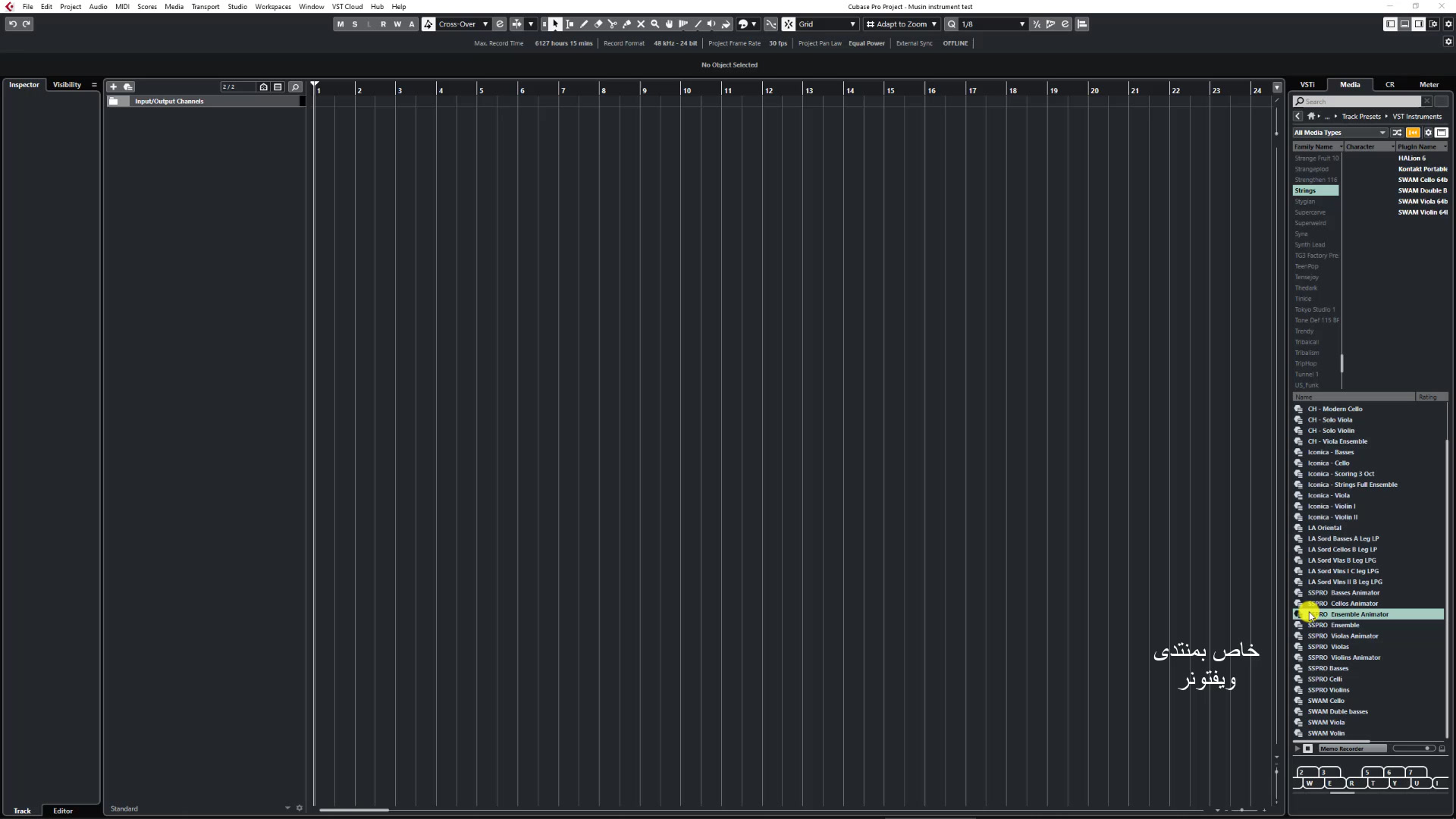Go back with the Media rack arrow
Viewport: 1456px width, 819px height.
(x=1298, y=117)
